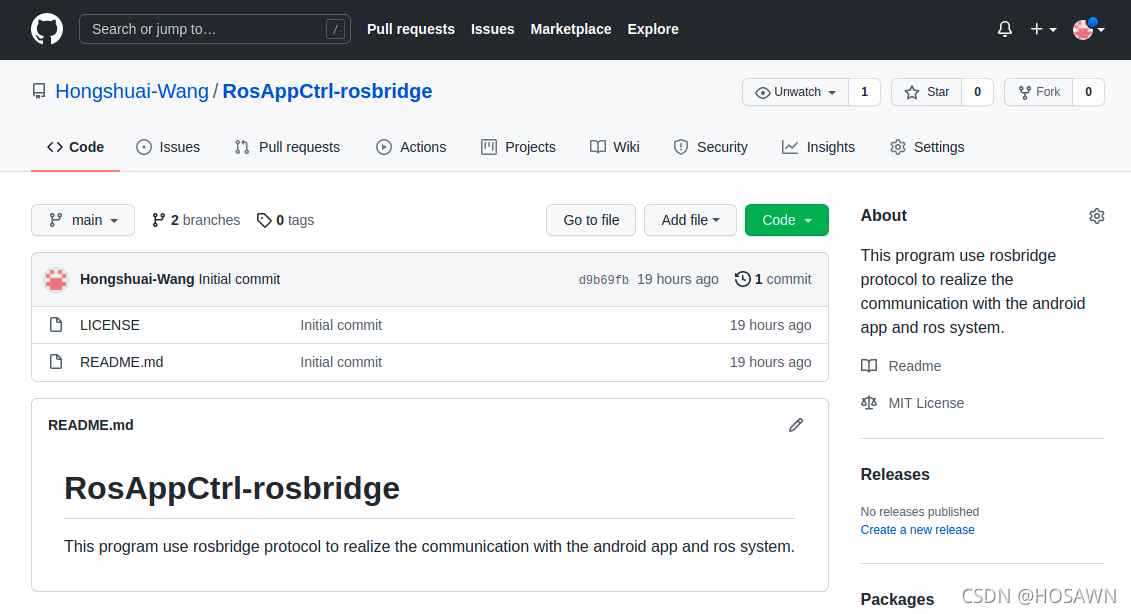Open Initial commit message in LICENSE row
The height and width of the screenshot is (614, 1131).
click(341, 325)
